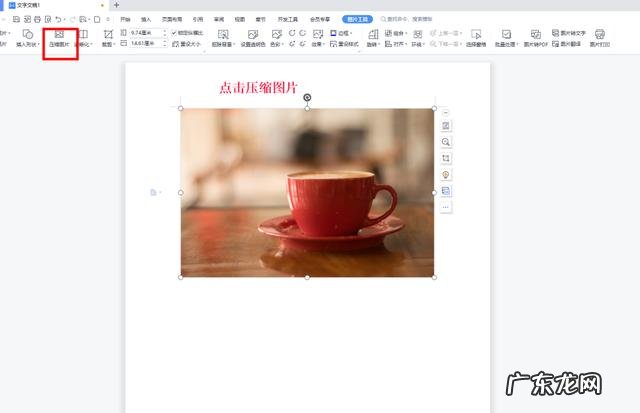This screenshot has height=413, width=640.
Task: Click the 图片转PDF icon
Action: [x=536, y=34]
